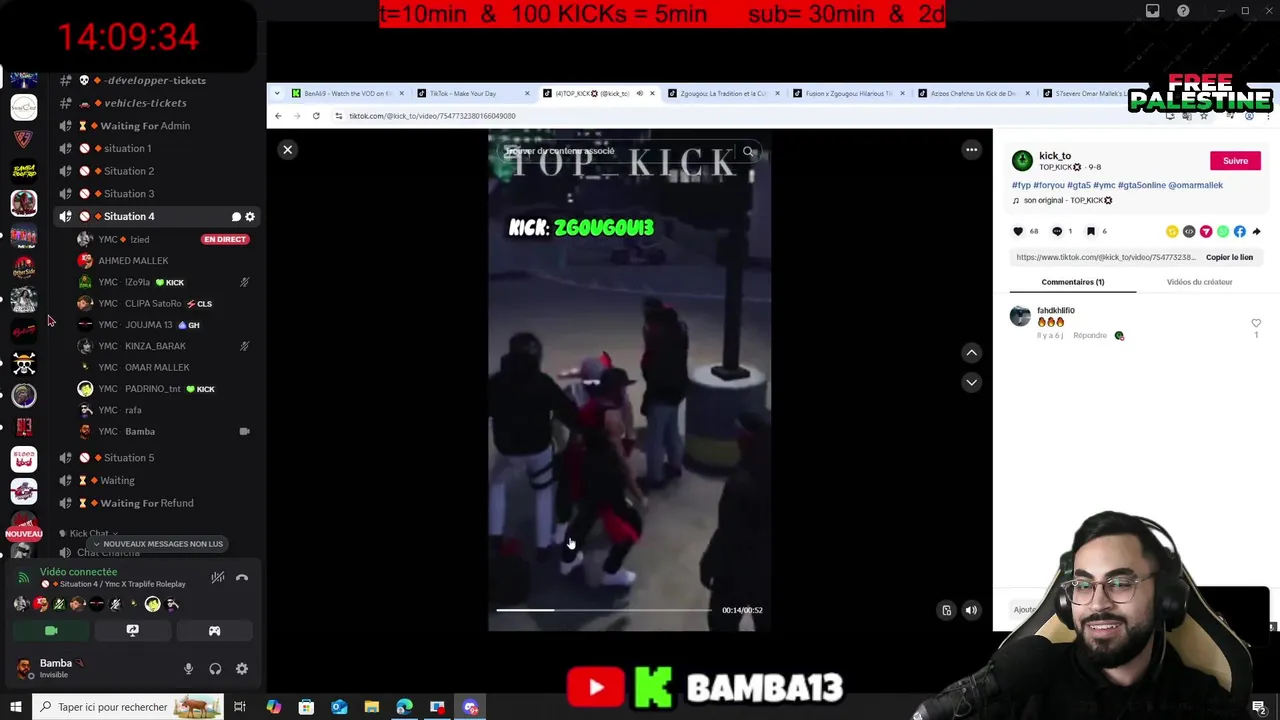
Task: Close the TikTok video viewer with the X icon
Action: (x=287, y=150)
